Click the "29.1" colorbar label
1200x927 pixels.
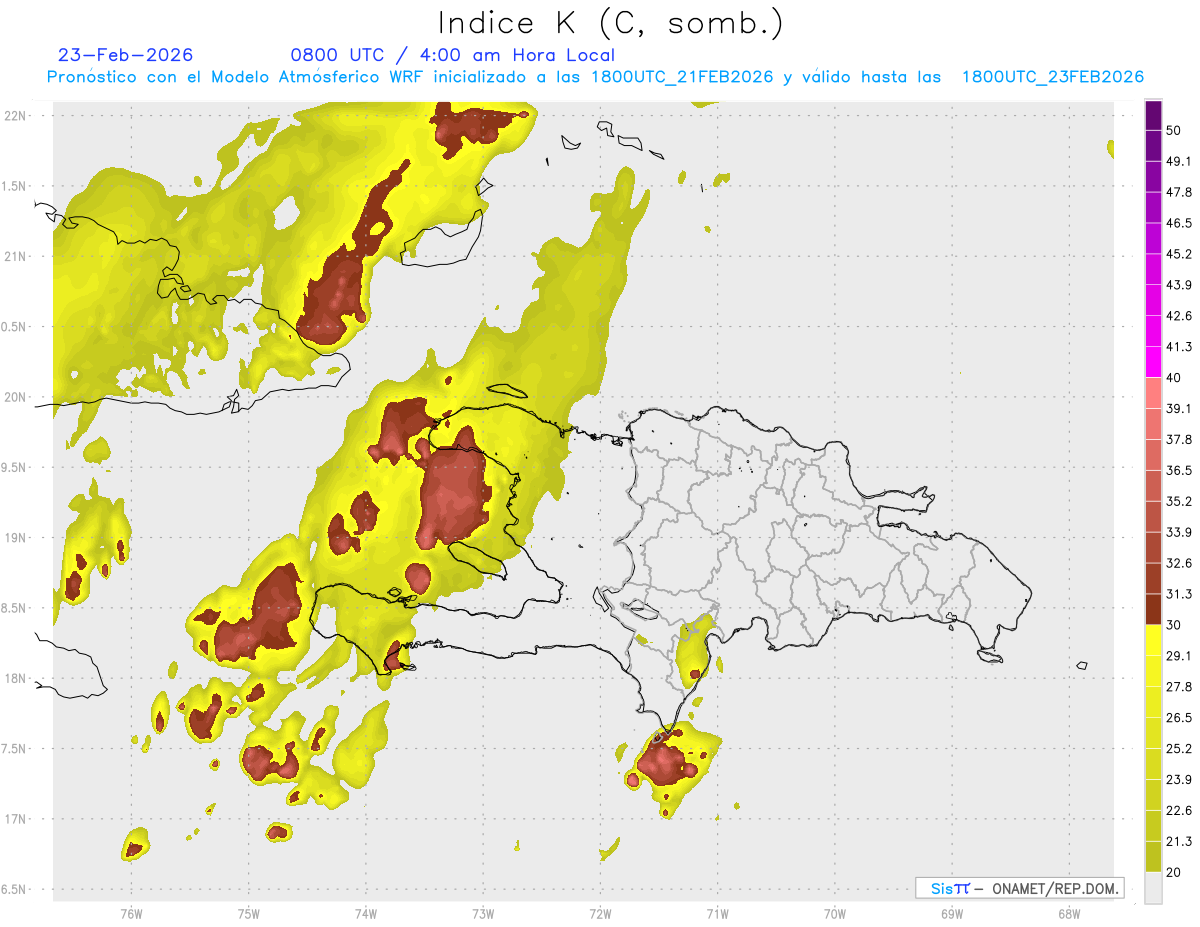point(1179,656)
